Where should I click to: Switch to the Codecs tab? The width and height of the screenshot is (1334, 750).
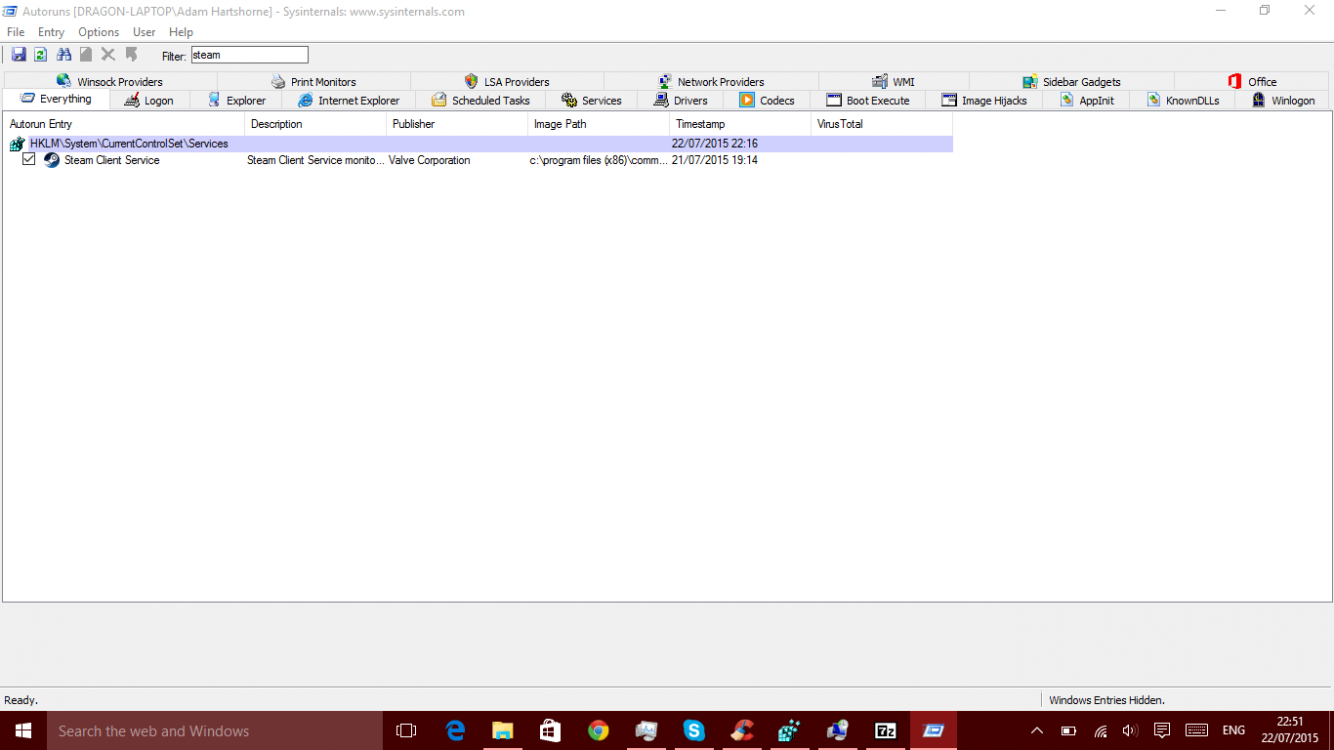[767, 101]
